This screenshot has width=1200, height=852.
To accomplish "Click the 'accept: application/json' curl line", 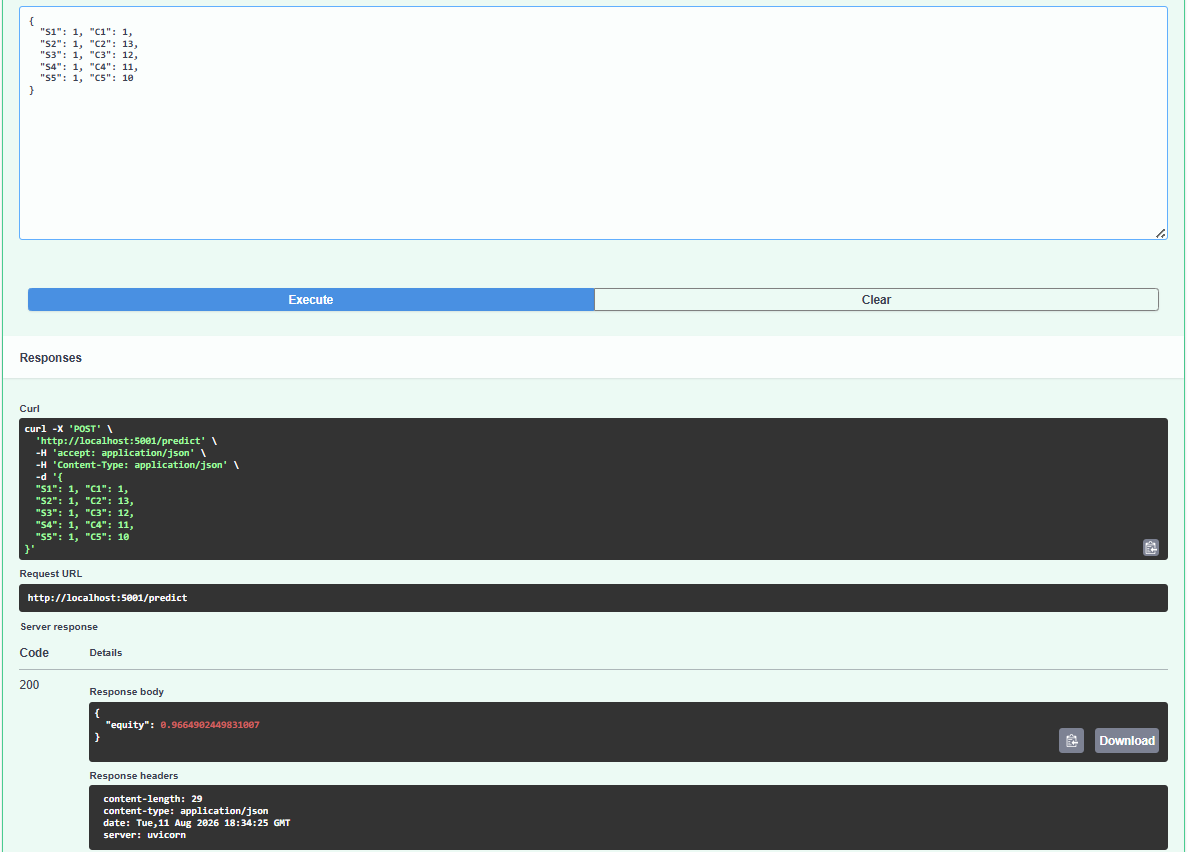I will pyautogui.click(x=120, y=453).
